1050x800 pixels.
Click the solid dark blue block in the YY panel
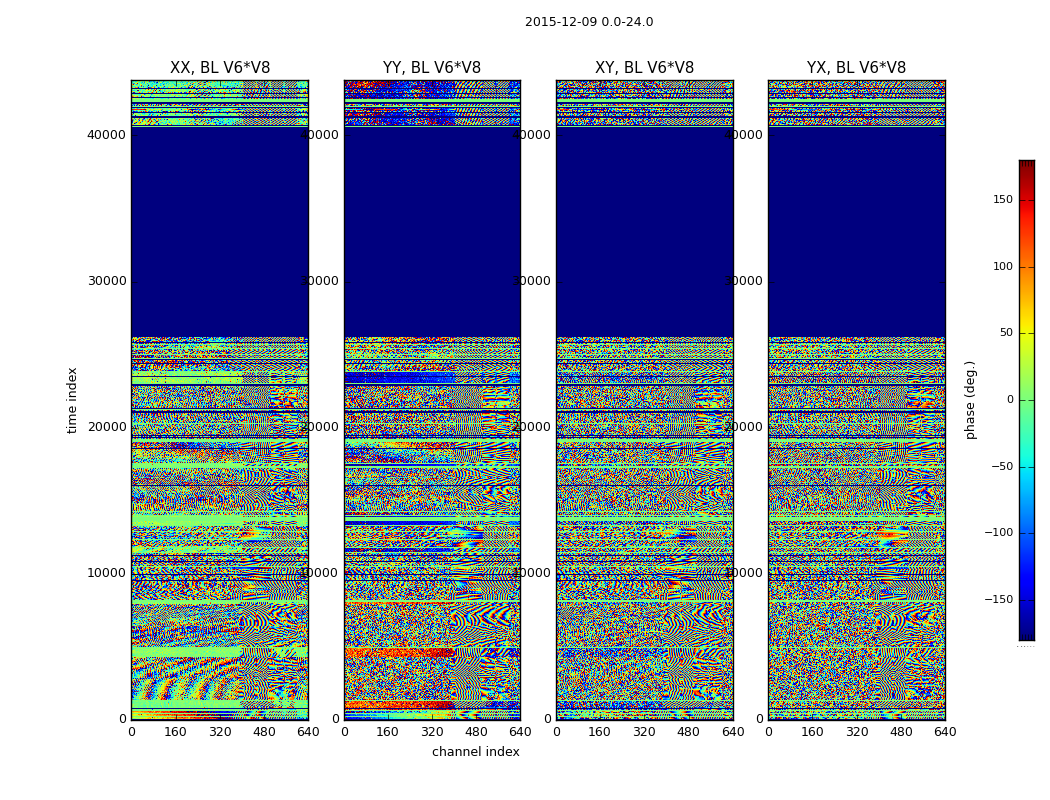[432, 230]
